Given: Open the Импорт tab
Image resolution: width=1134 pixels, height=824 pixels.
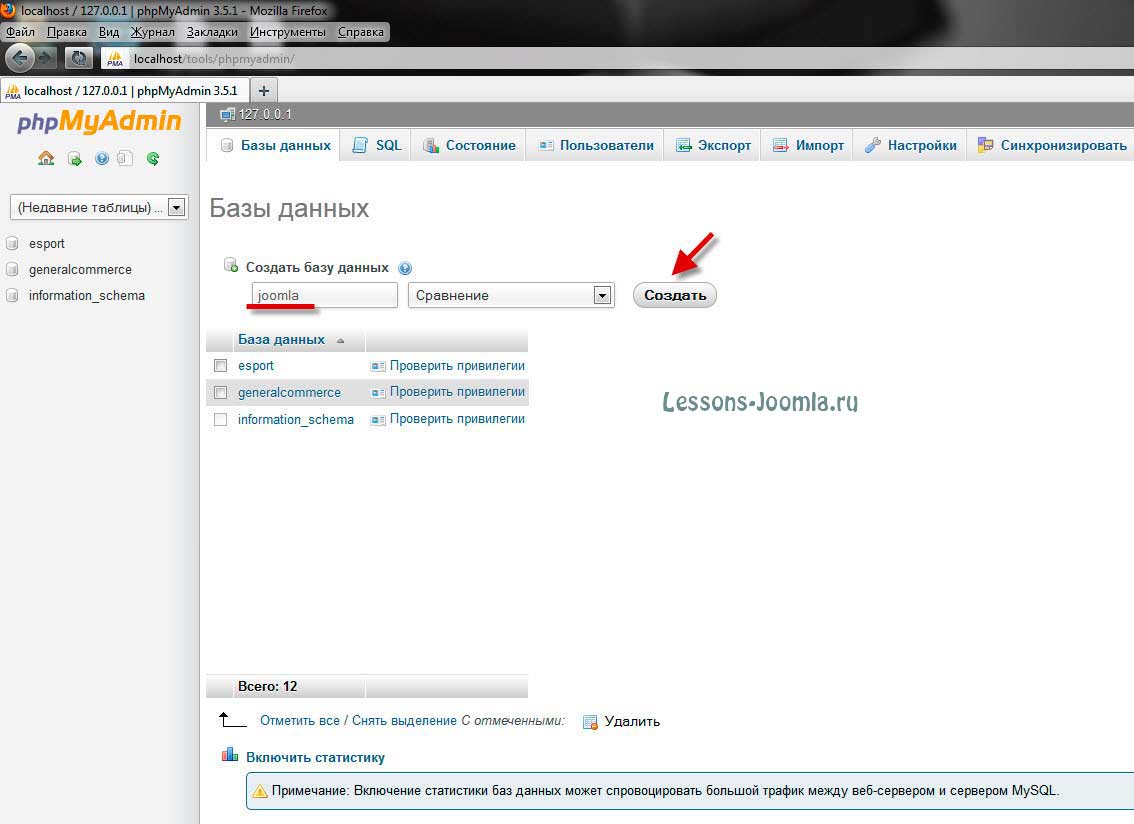Looking at the screenshot, I should click(808, 145).
